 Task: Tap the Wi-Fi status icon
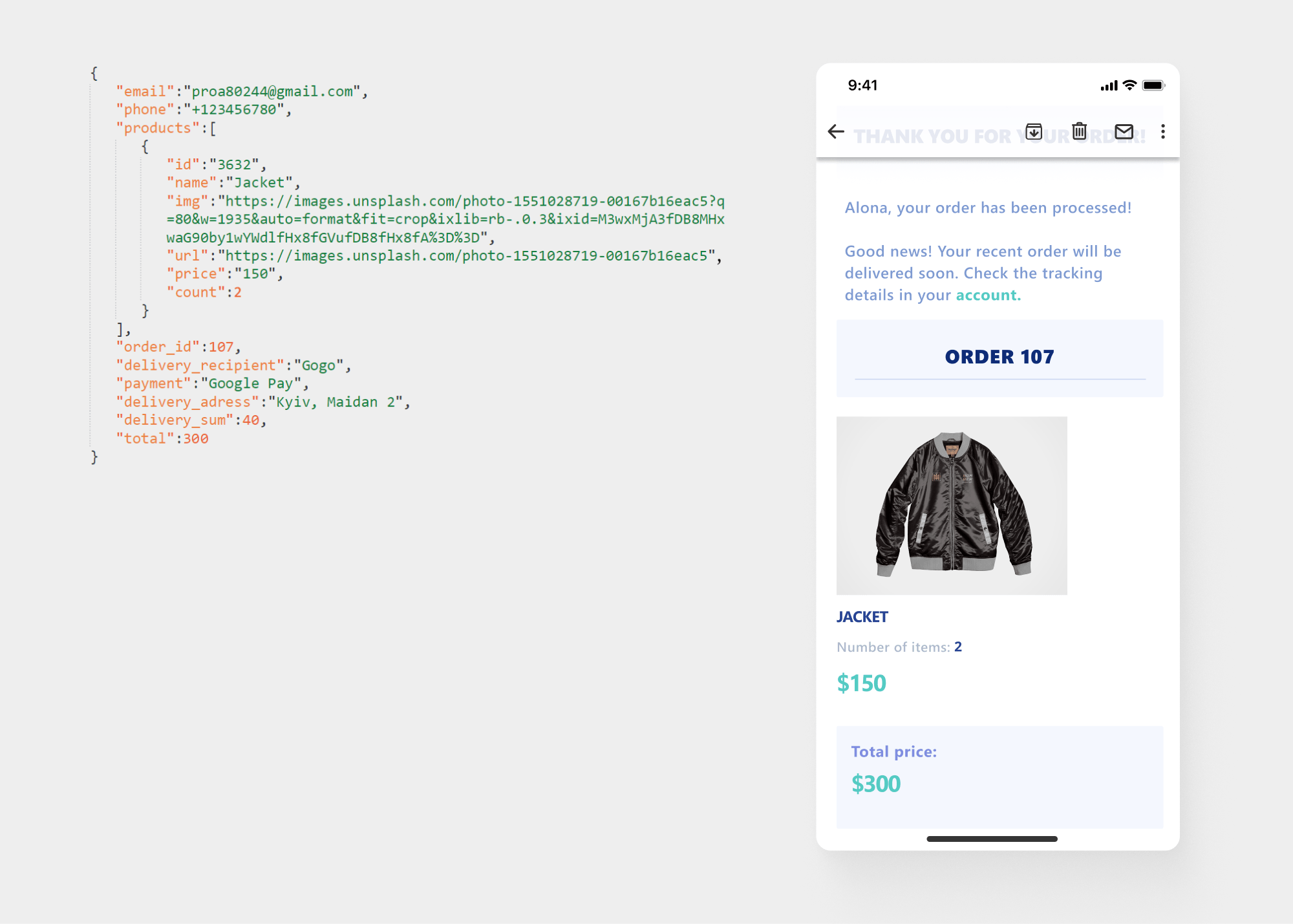(x=1129, y=85)
